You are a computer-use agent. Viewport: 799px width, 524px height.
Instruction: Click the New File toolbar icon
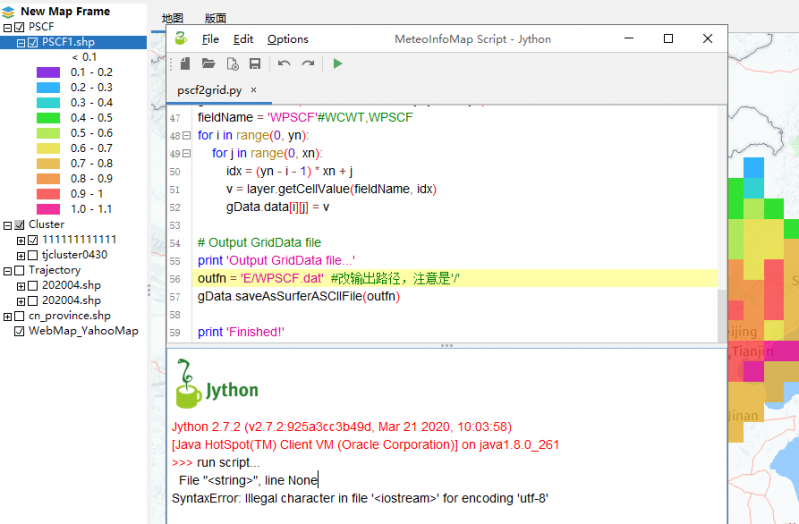click(185, 64)
